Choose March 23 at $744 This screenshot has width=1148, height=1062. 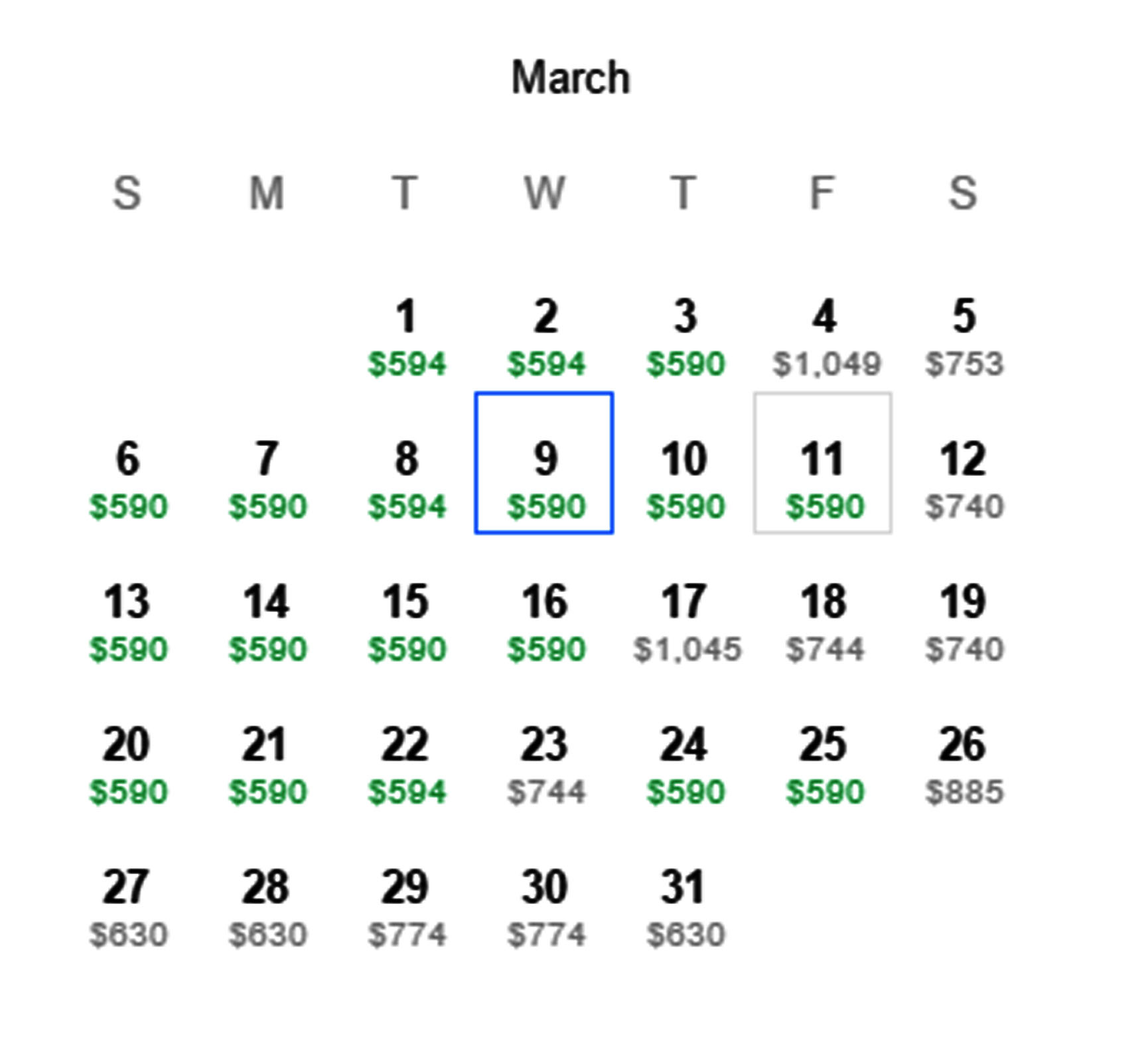(x=545, y=765)
